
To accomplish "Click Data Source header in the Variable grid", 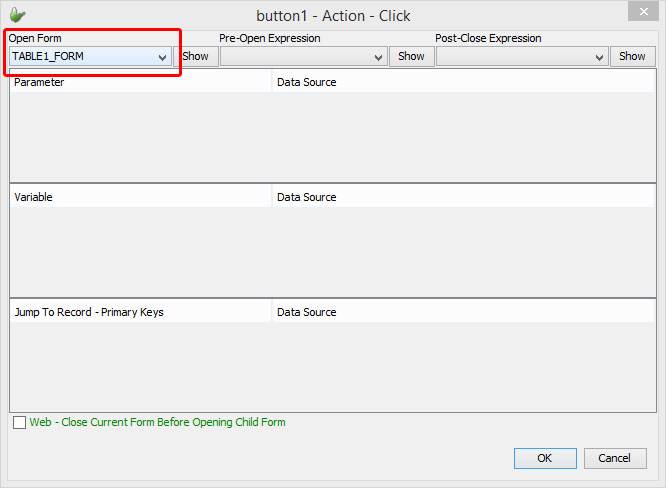I will coord(463,197).
